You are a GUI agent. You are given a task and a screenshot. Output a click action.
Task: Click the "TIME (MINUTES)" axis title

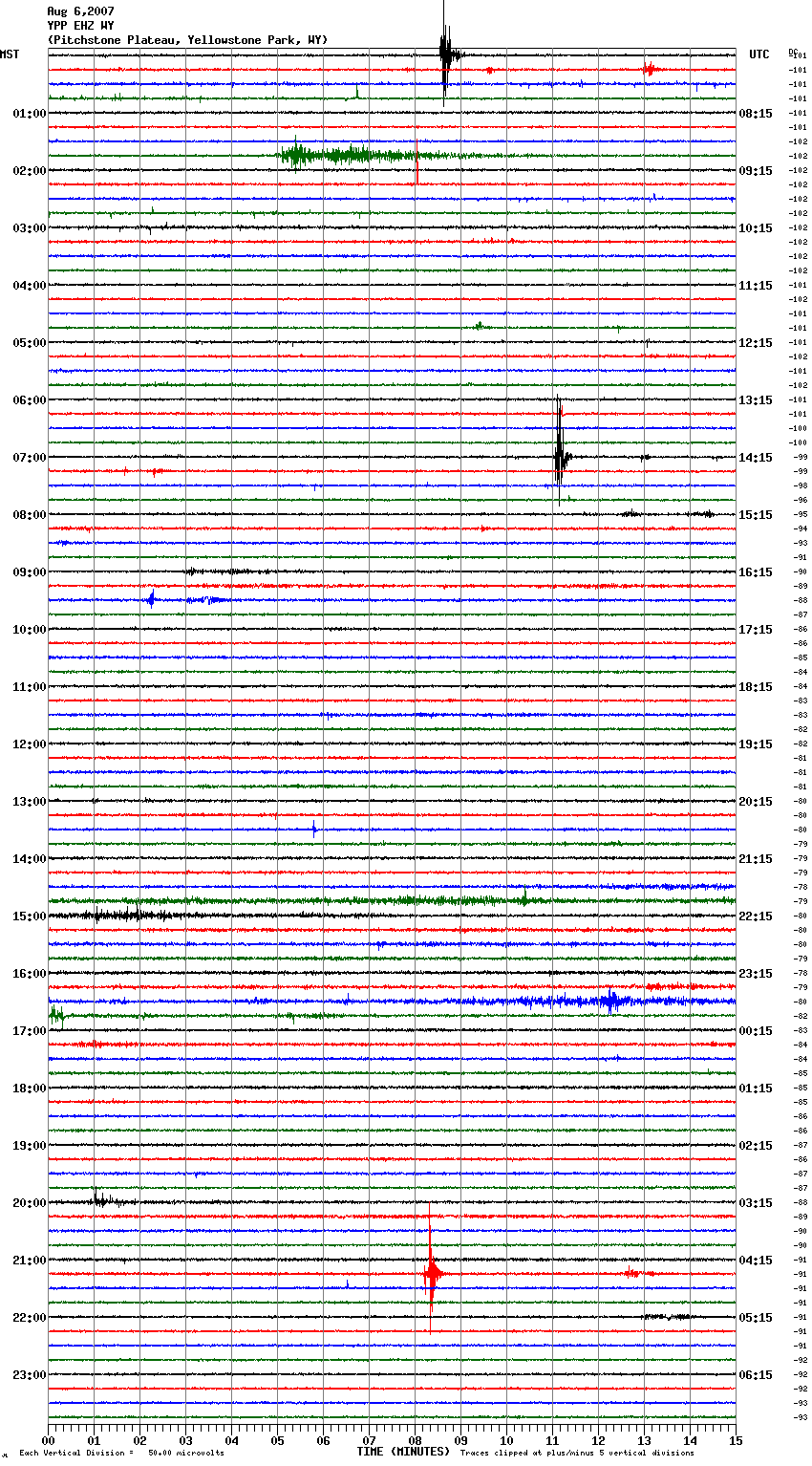[403, 1452]
